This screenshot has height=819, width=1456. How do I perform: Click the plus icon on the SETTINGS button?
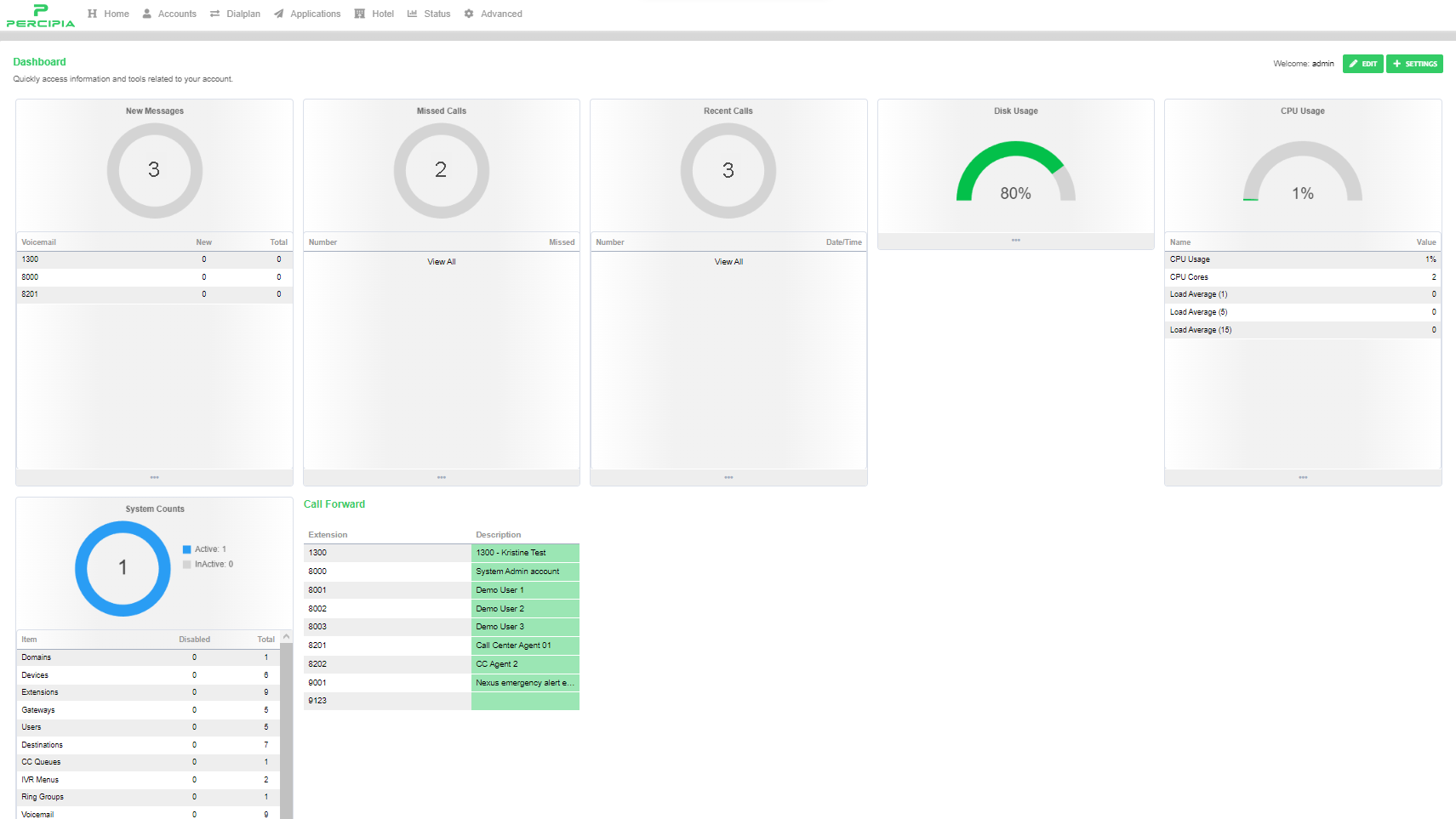1396,64
